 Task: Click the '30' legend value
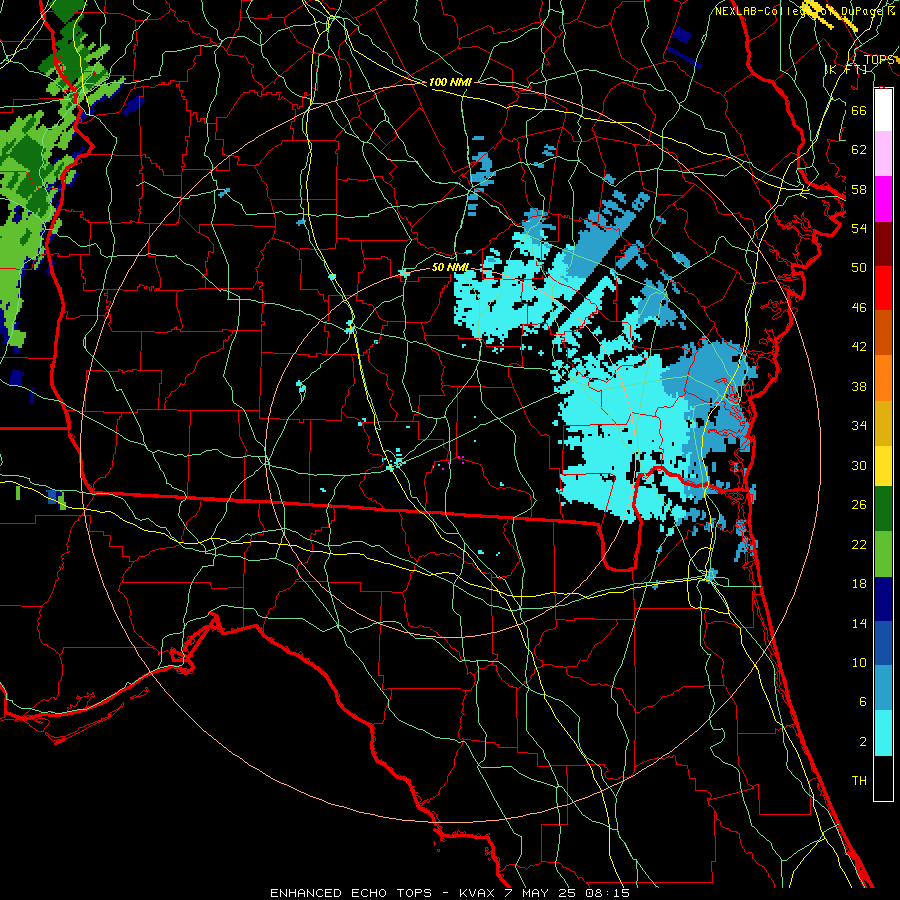click(x=859, y=465)
